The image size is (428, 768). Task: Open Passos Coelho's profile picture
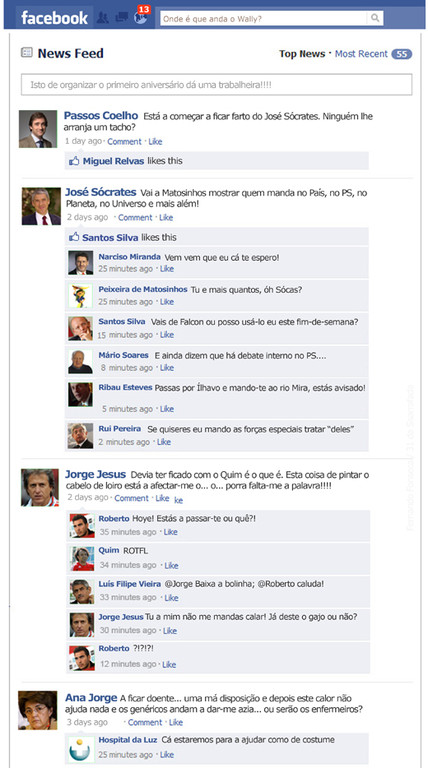38,129
